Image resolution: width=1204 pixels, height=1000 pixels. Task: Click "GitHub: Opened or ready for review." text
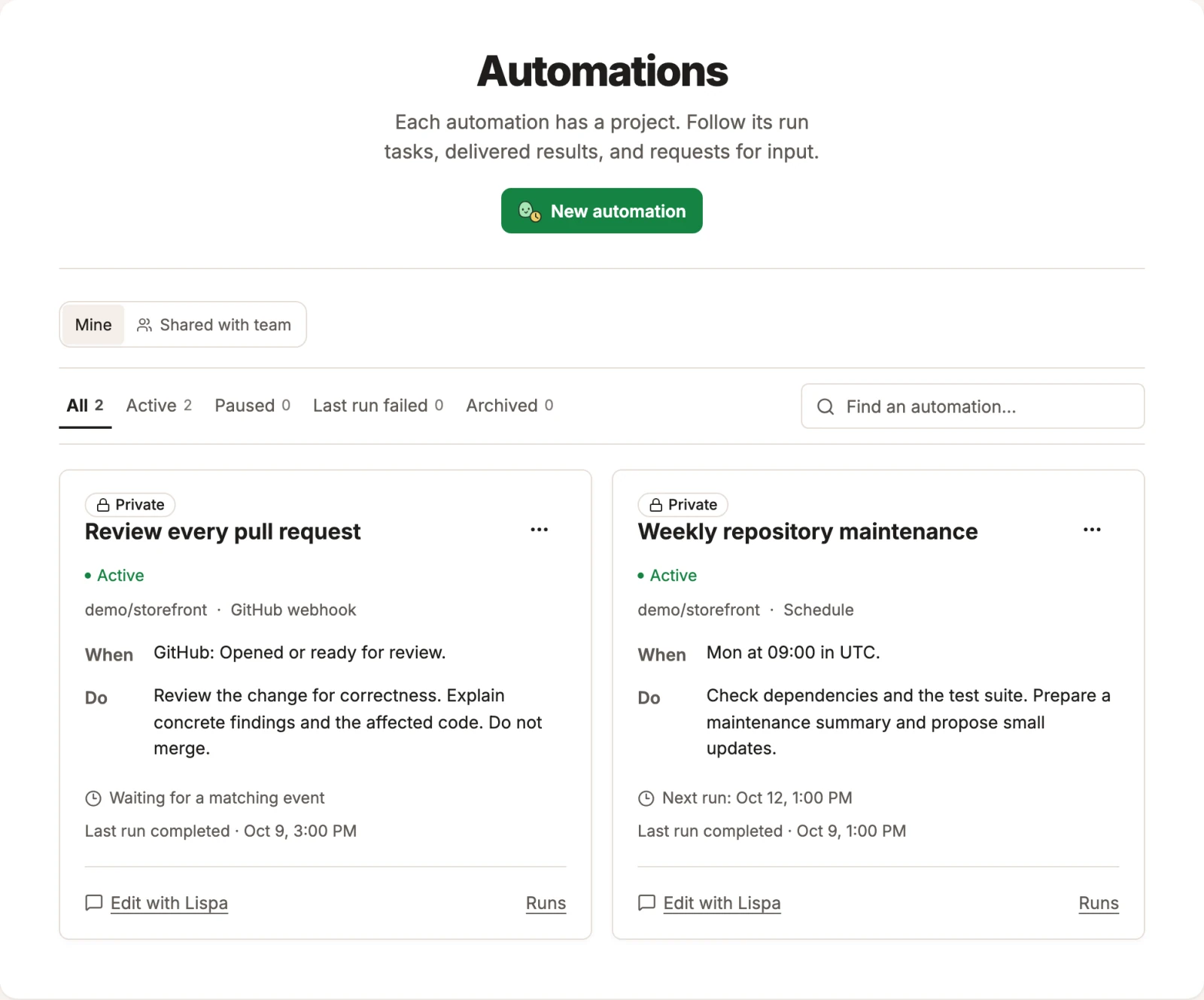299,652
